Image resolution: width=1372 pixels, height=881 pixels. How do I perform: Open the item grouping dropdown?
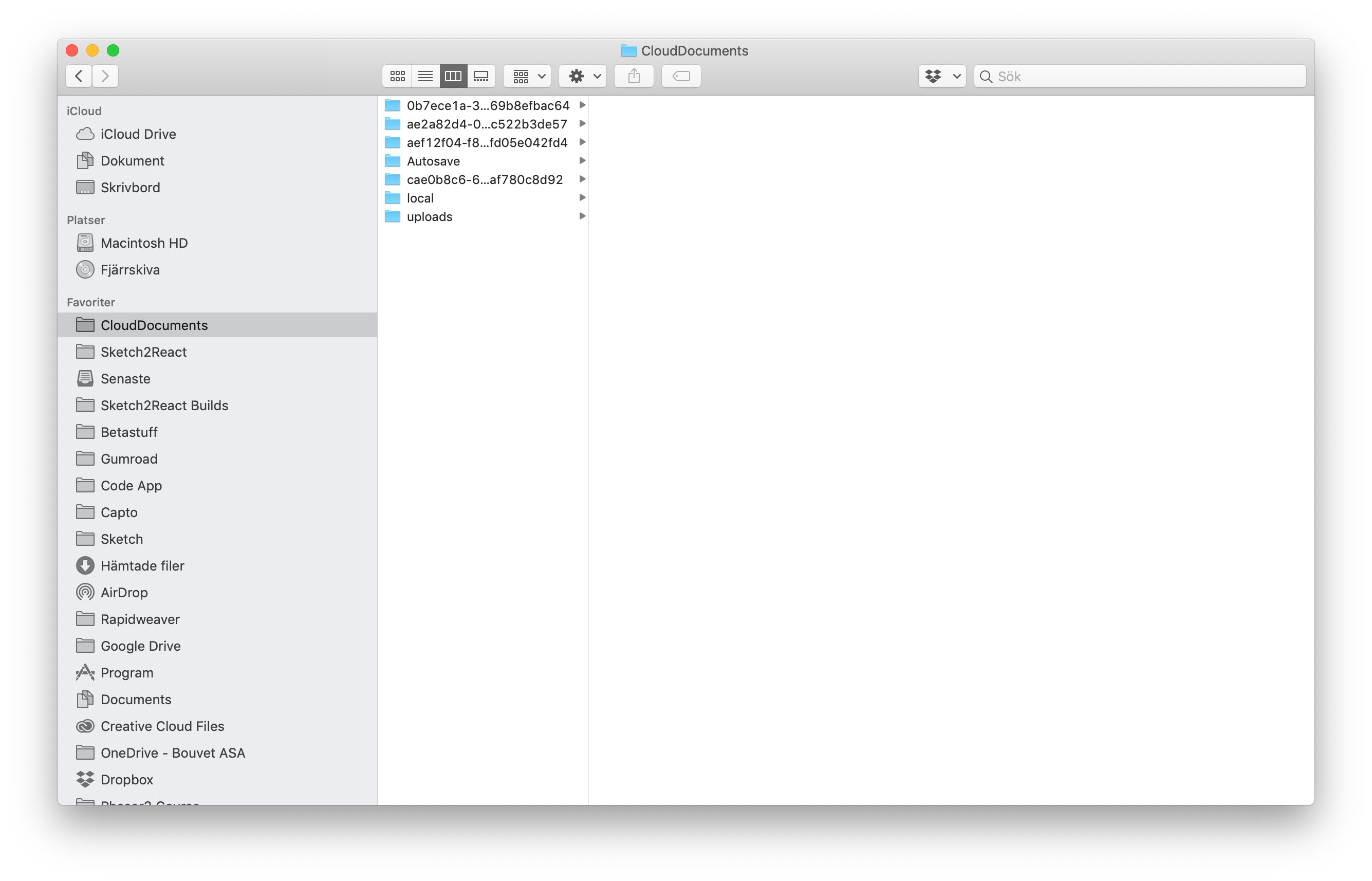(526, 76)
